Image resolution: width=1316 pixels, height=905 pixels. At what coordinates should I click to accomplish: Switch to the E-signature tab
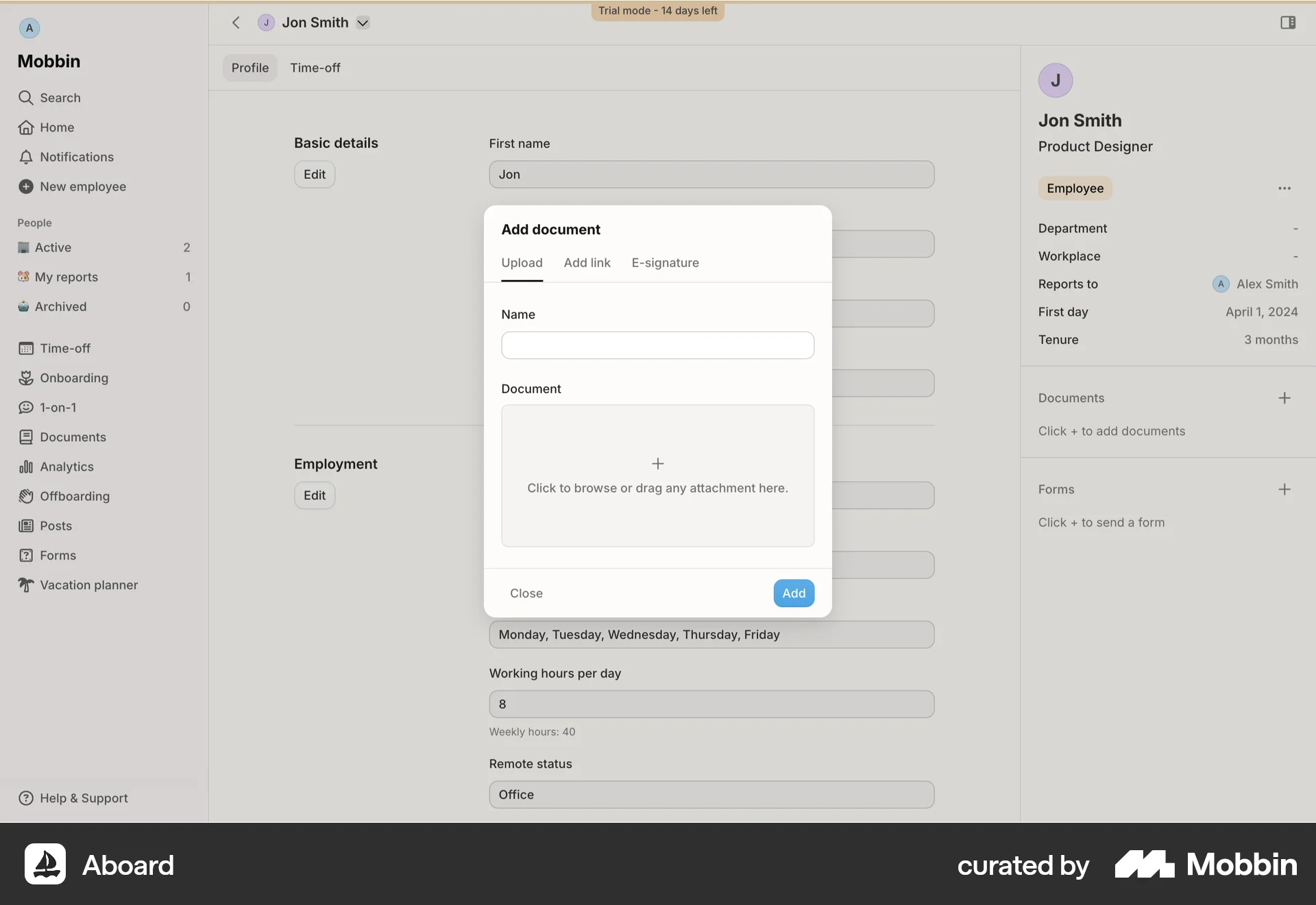[666, 262]
